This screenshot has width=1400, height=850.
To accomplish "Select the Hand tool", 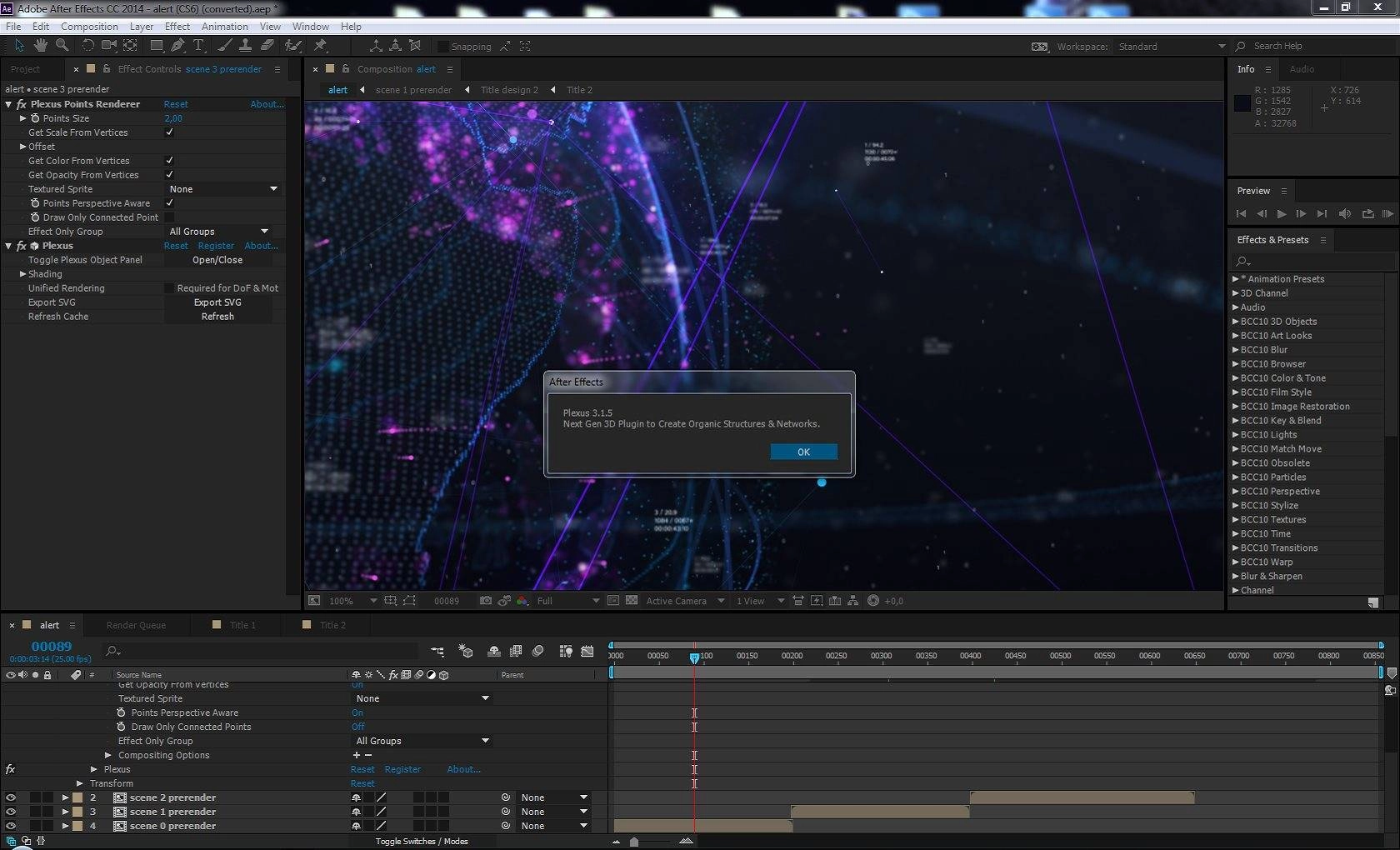I will point(40,45).
